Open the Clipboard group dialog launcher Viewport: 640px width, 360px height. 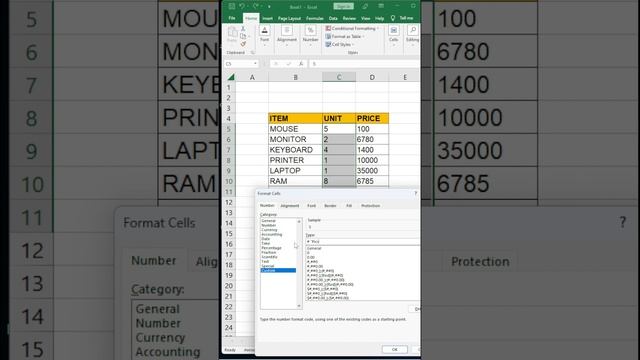coord(253,53)
